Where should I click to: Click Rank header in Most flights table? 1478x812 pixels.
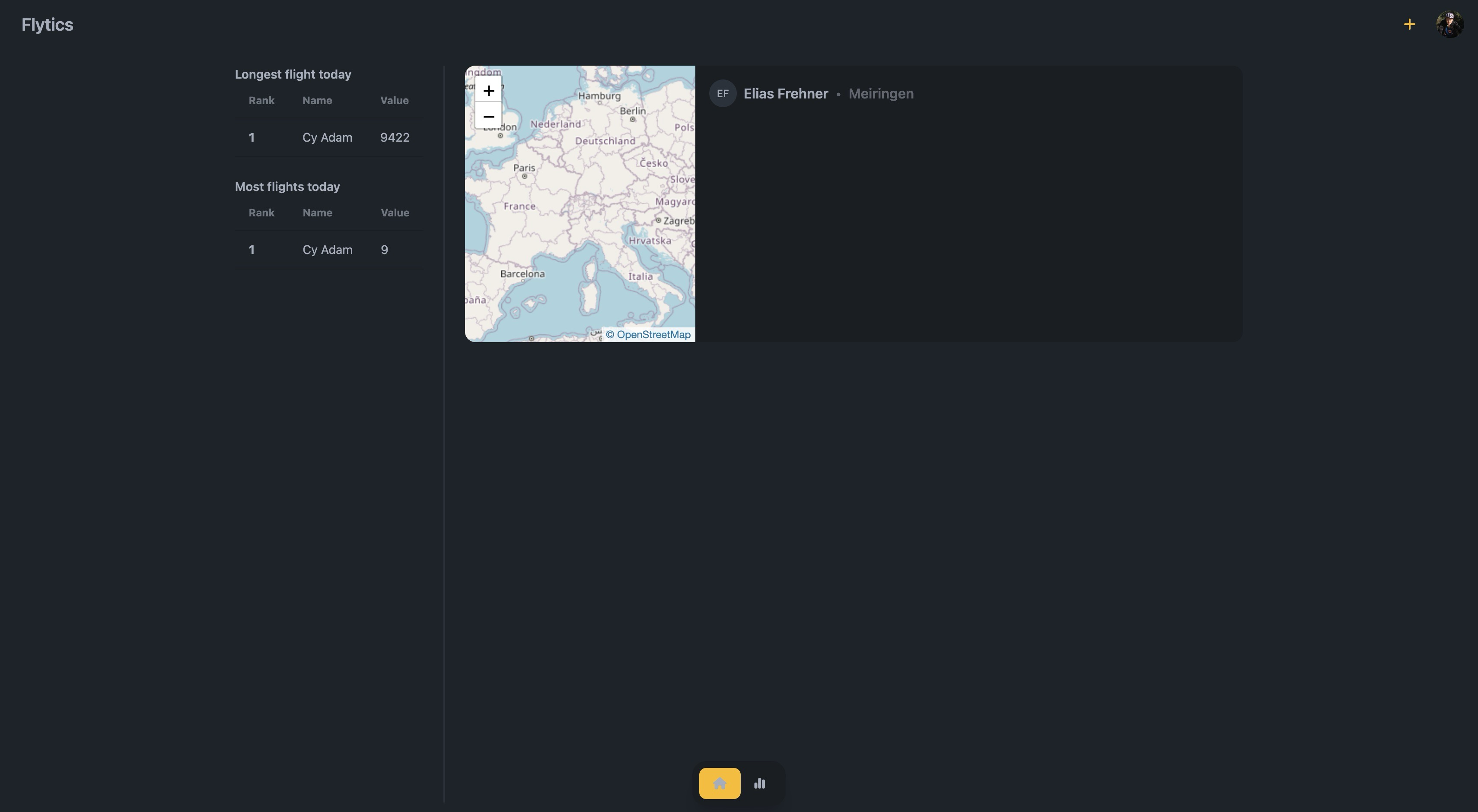[261, 213]
